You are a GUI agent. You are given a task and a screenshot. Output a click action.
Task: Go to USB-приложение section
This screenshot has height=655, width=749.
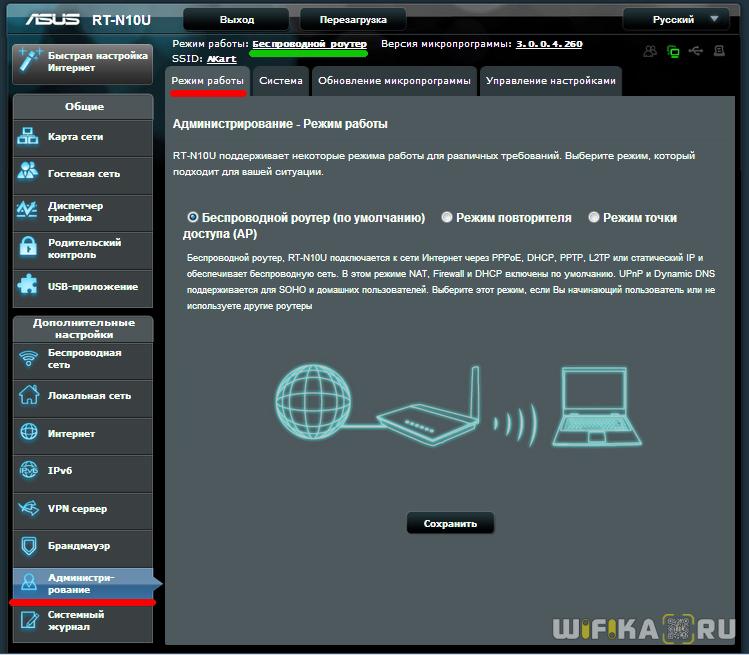pyautogui.click(x=83, y=287)
